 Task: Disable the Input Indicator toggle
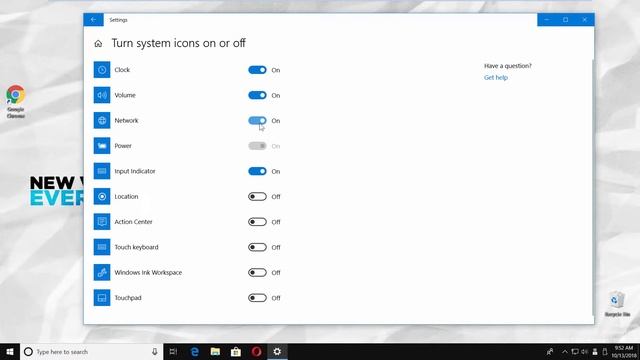[x=257, y=171]
